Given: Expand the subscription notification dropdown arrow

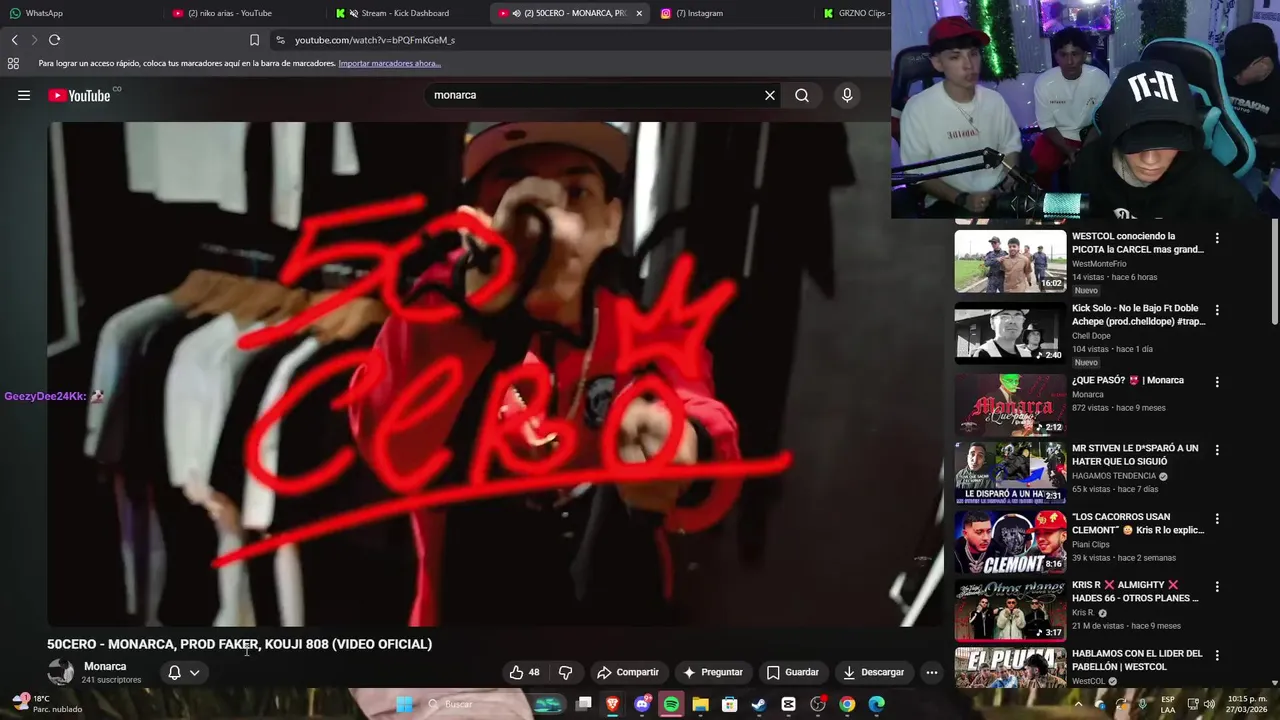Looking at the screenshot, I should pyautogui.click(x=194, y=672).
